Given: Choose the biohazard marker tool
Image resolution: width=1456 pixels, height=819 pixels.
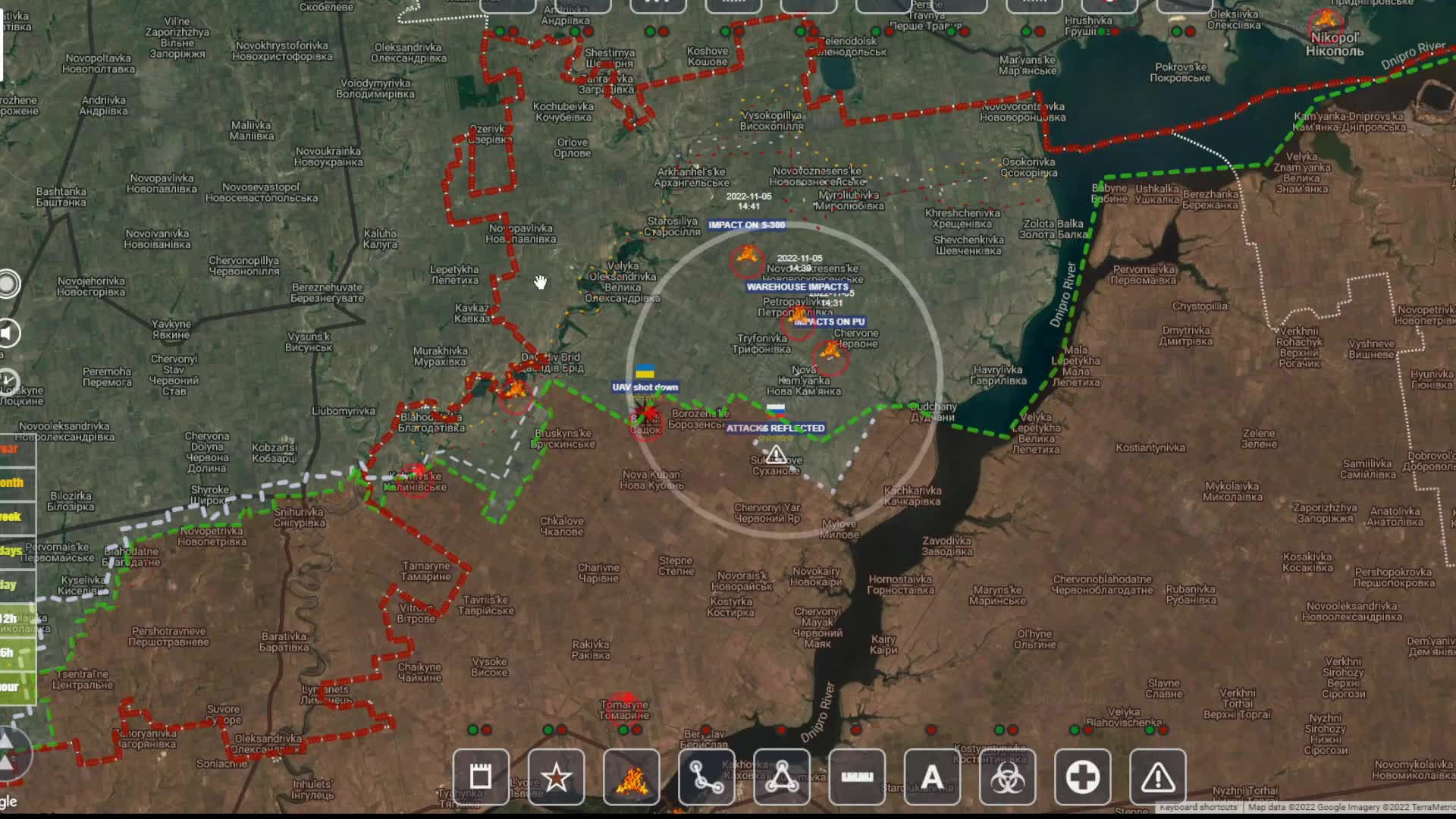Looking at the screenshot, I should point(1007,777).
